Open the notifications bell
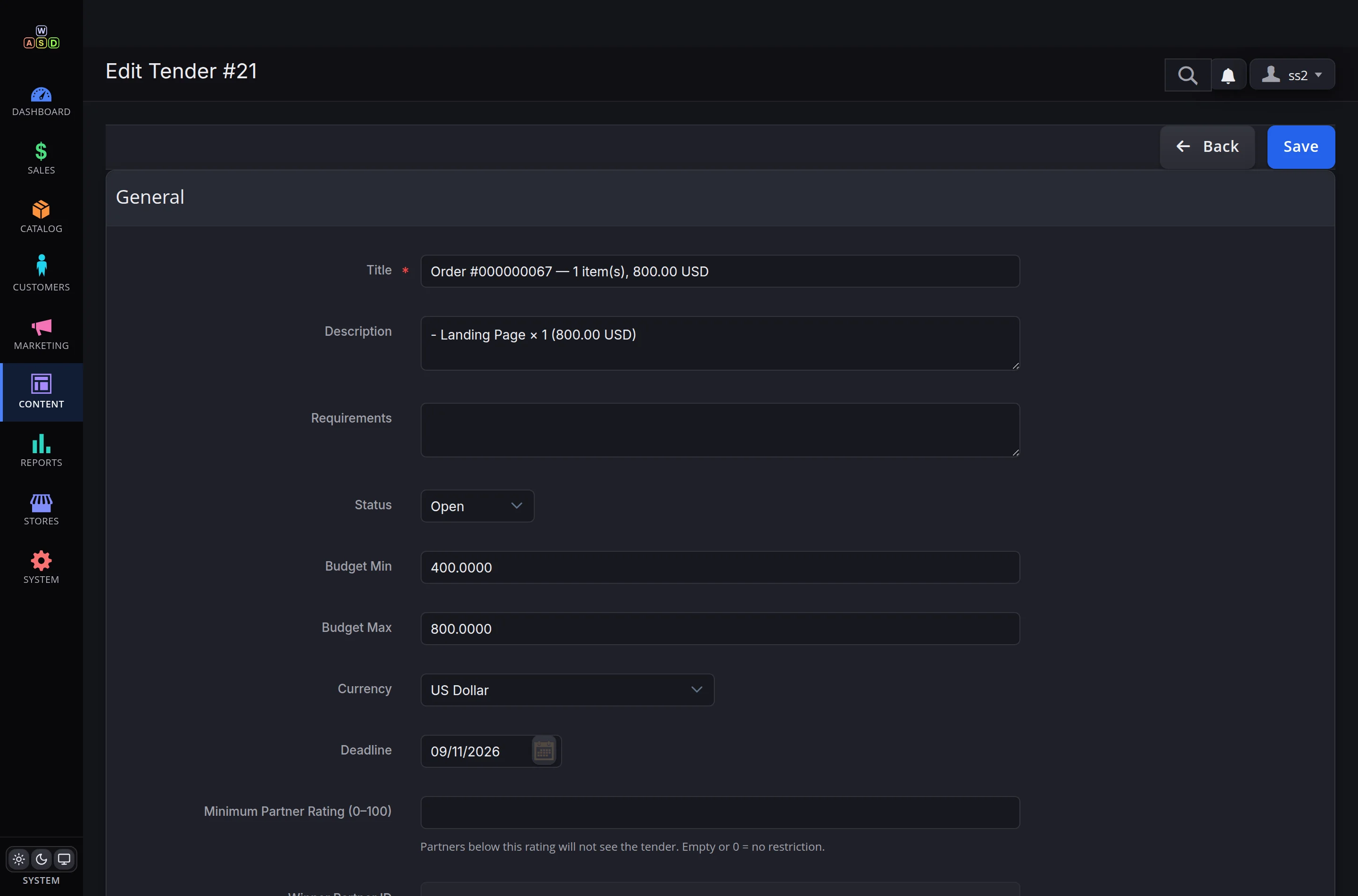 (x=1228, y=75)
